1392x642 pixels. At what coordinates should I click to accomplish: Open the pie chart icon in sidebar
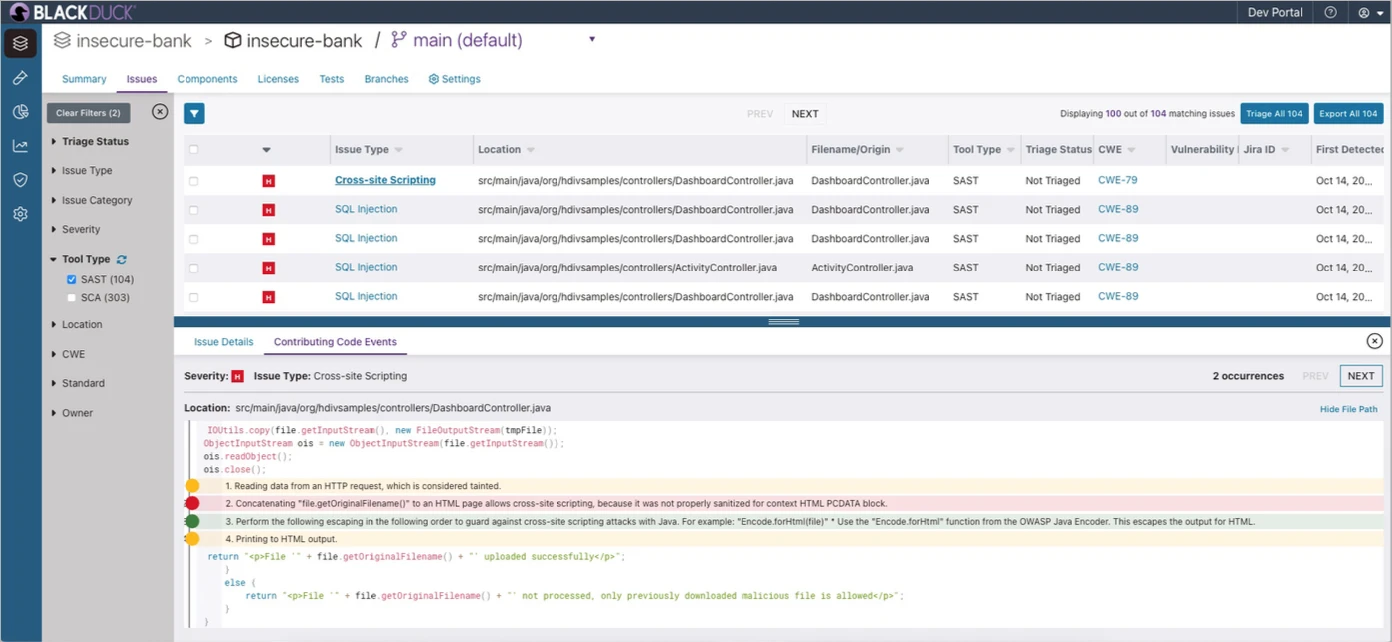coord(20,112)
